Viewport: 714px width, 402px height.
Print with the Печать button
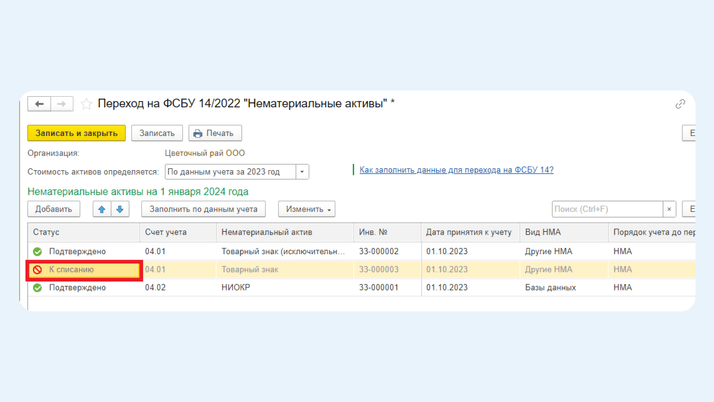(215, 133)
